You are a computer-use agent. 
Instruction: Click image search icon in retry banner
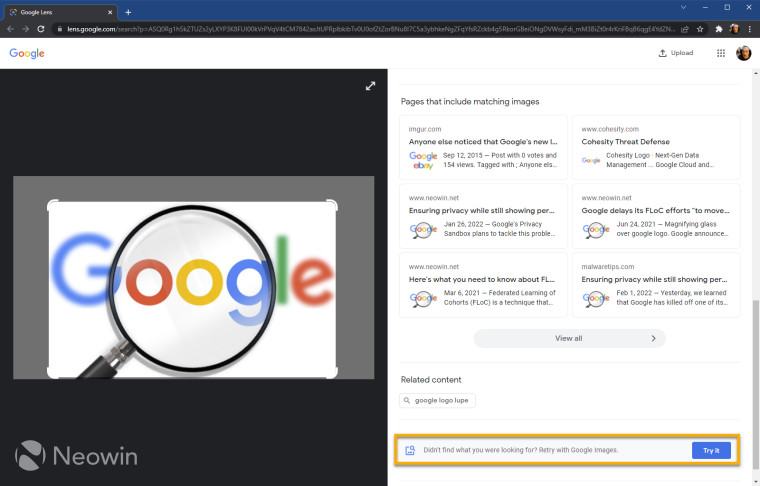tap(410, 450)
